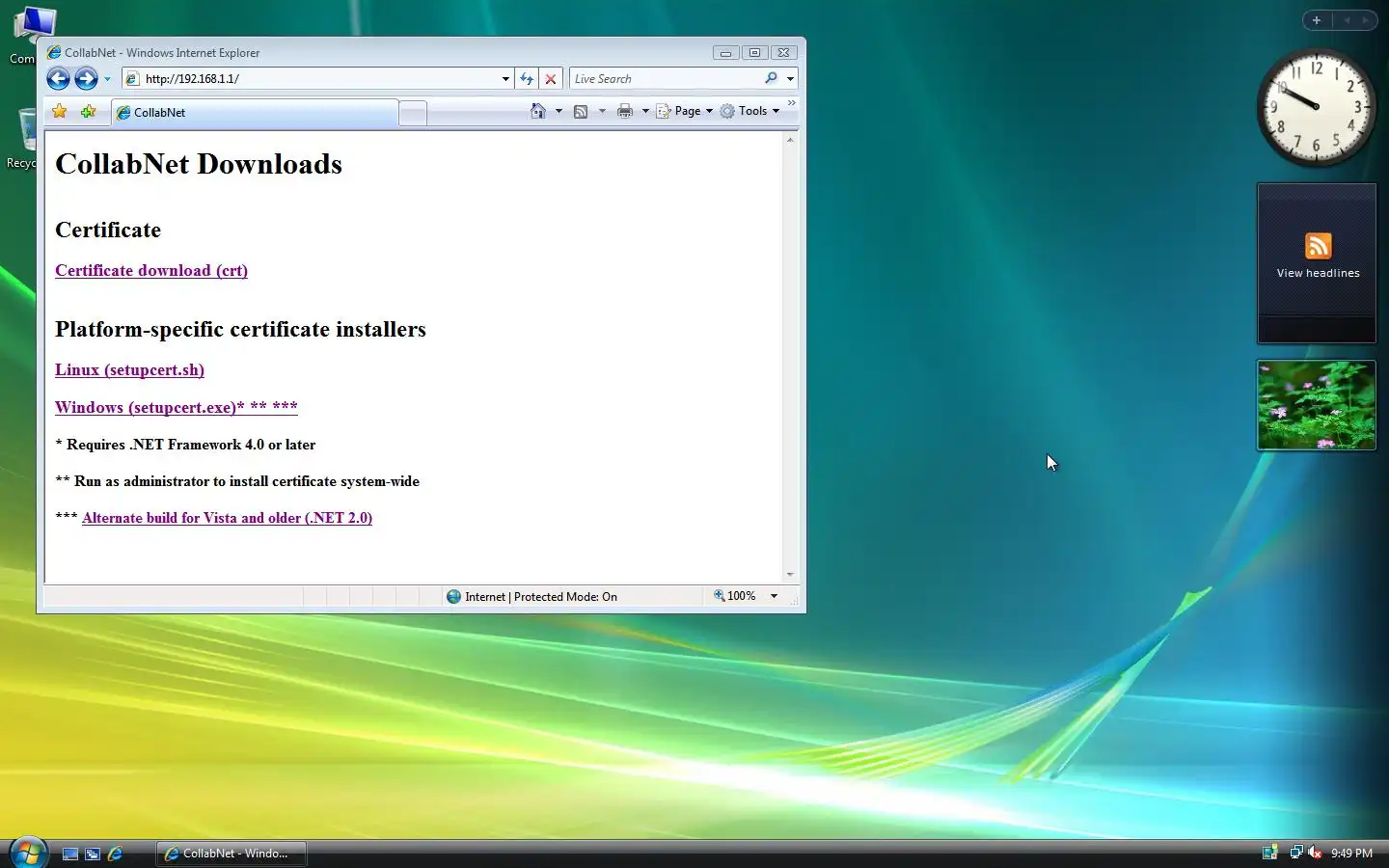Click the page scrollbar up arrow
The image size is (1389, 868).
click(x=790, y=141)
